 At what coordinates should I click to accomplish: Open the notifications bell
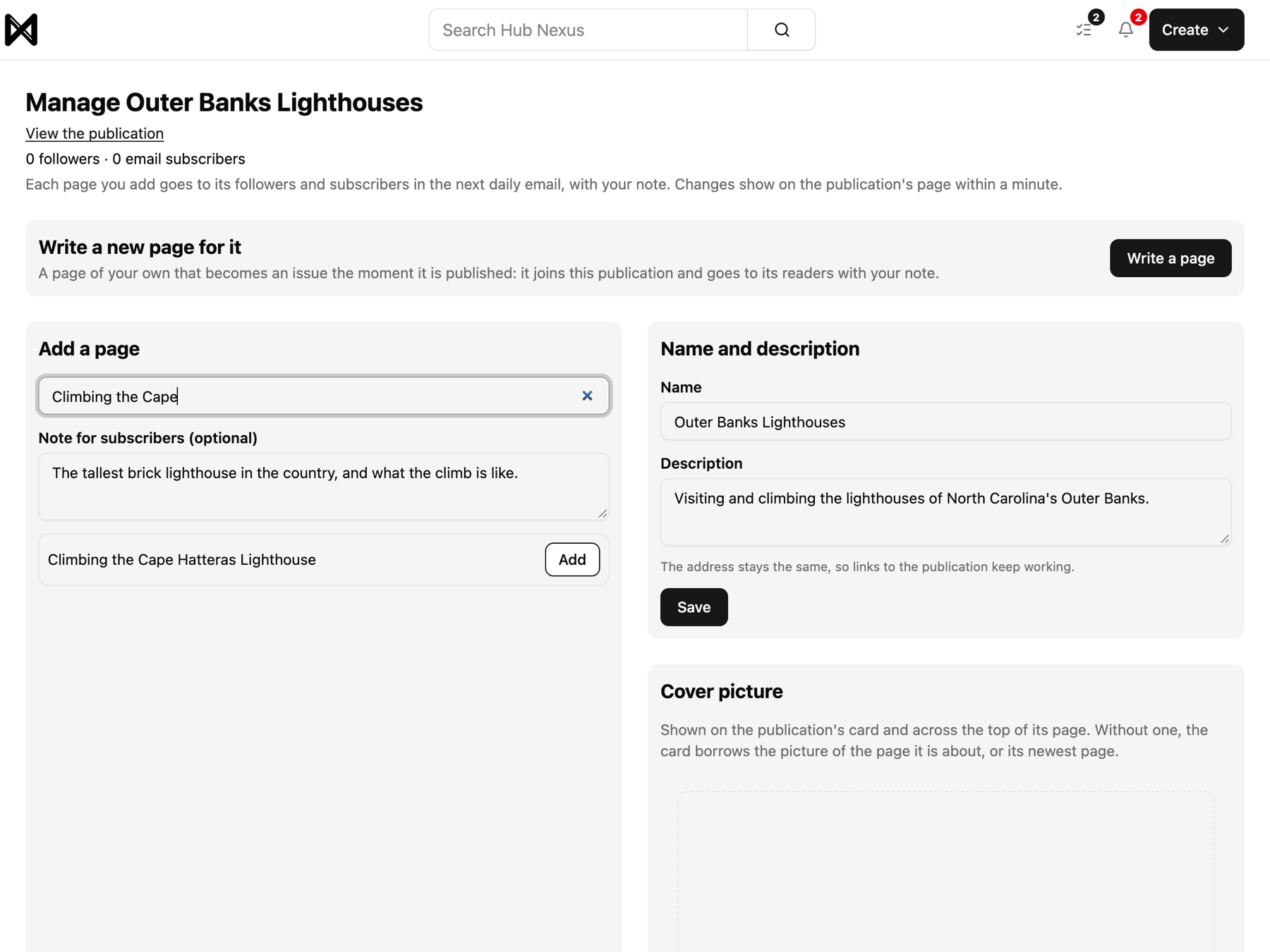(1126, 30)
